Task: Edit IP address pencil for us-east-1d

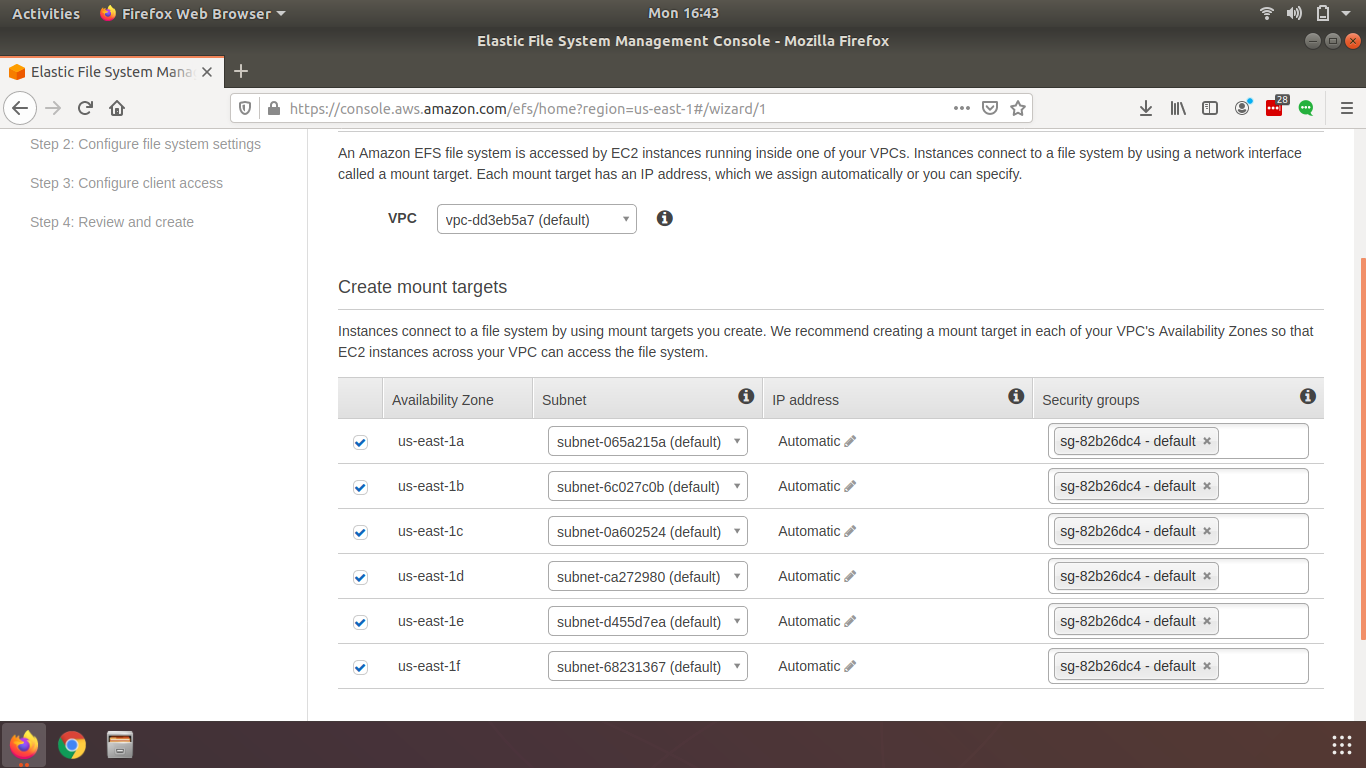Action: click(x=850, y=576)
